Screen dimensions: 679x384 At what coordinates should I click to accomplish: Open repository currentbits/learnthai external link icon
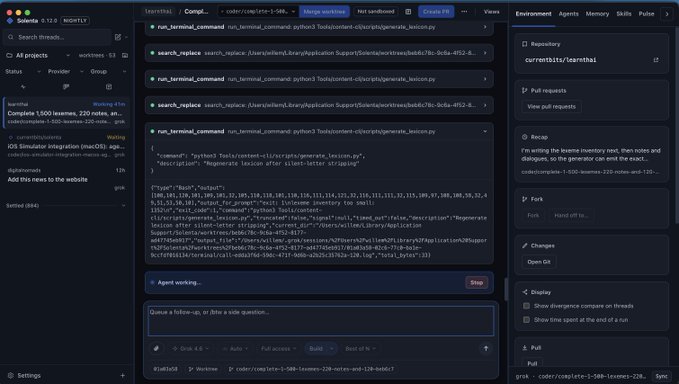(x=656, y=60)
